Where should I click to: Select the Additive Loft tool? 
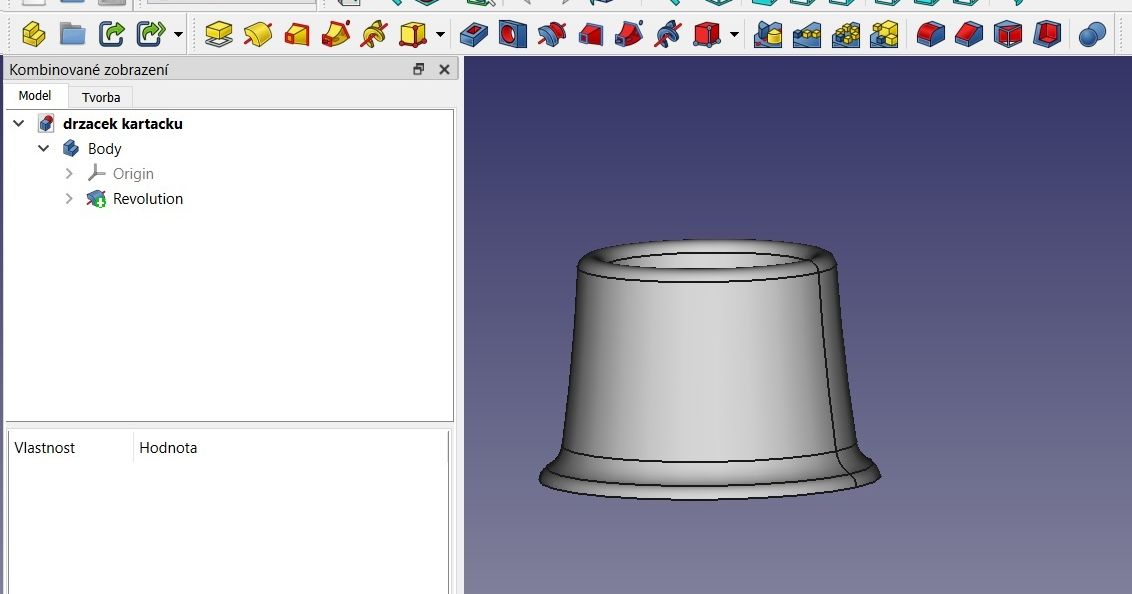[x=297, y=34]
